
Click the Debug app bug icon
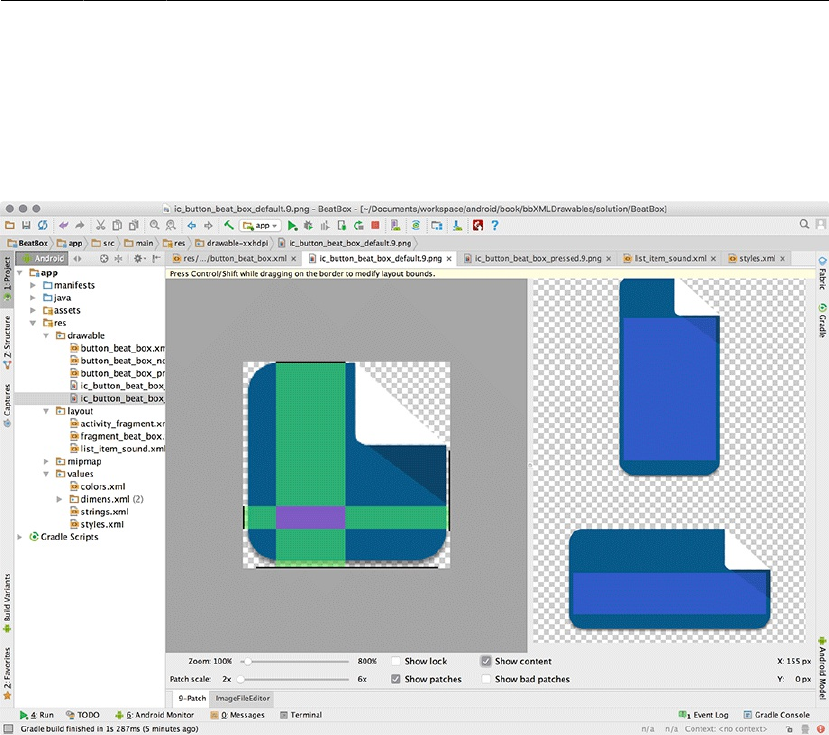[309, 226]
